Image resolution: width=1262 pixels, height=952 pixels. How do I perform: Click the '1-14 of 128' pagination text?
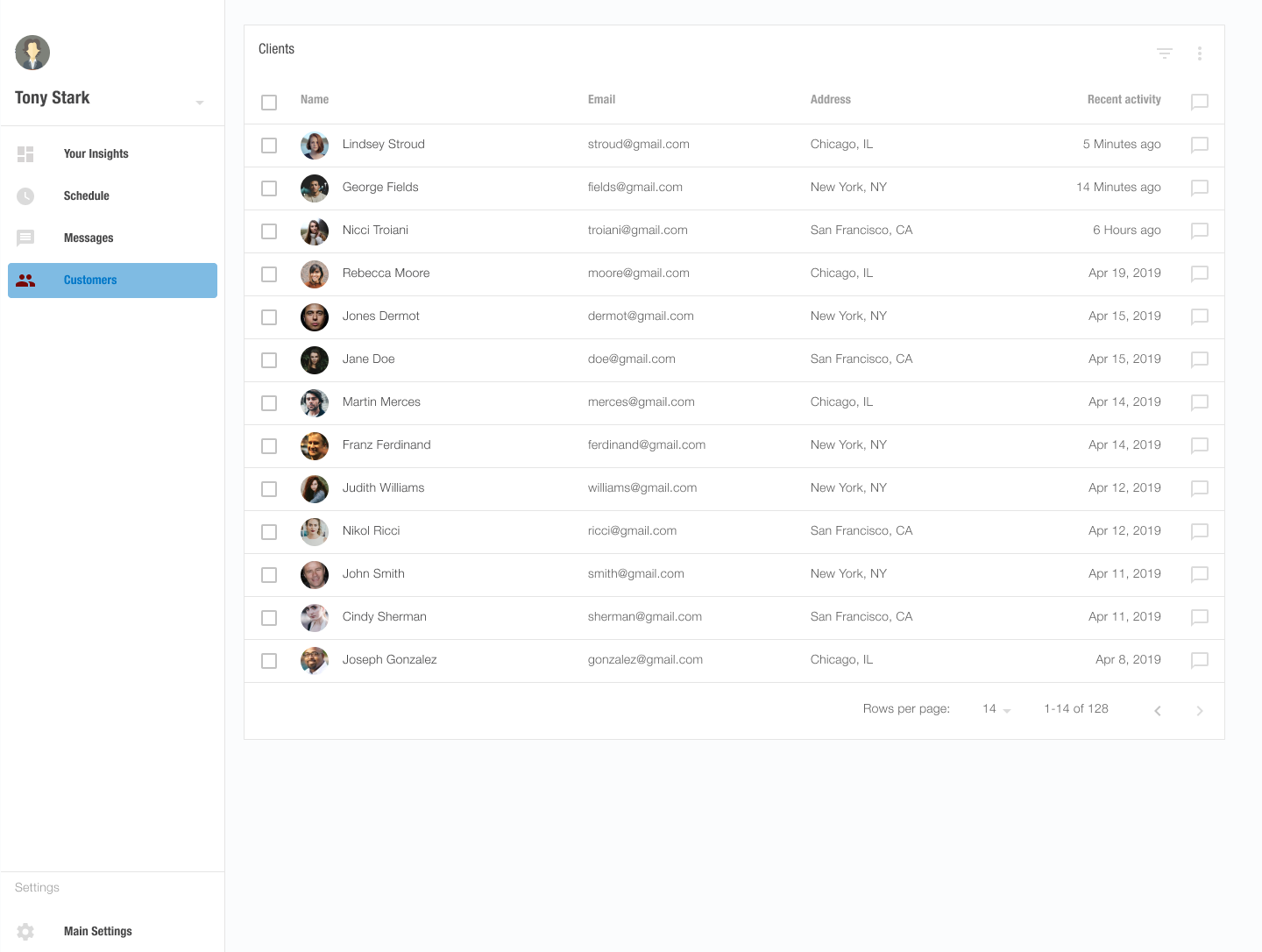[x=1075, y=709]
